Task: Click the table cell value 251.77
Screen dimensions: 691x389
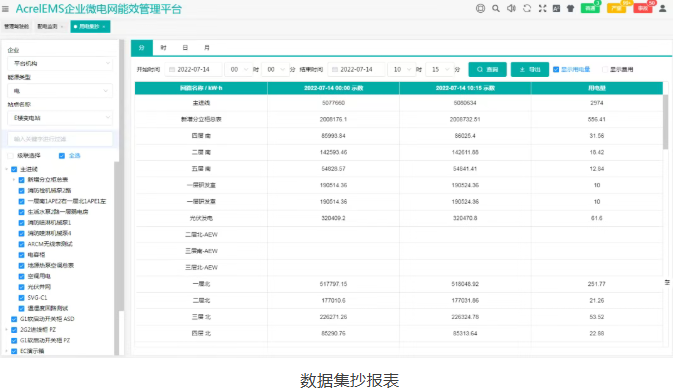Action: tap(596, 284)
